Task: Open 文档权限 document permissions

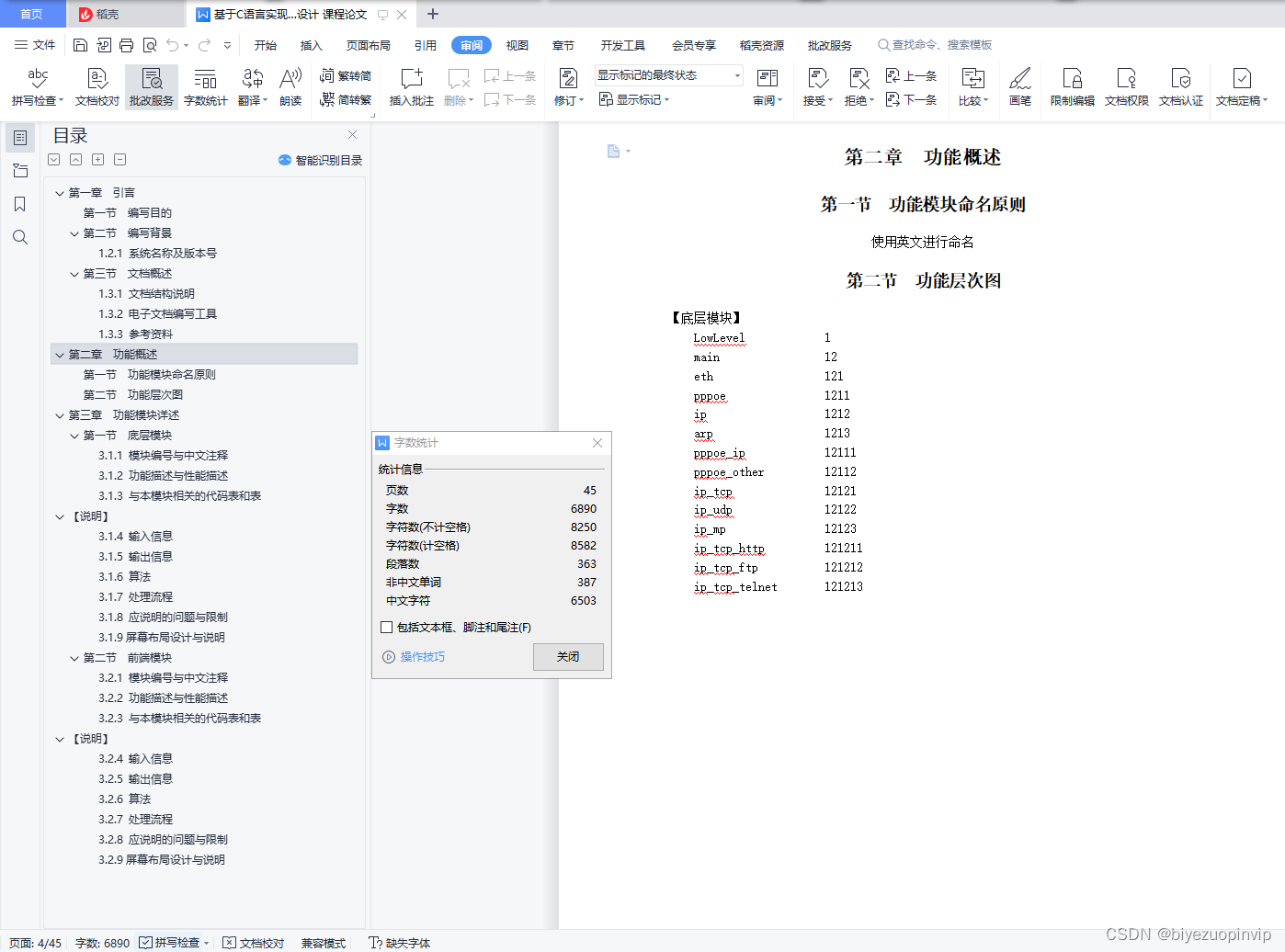Action: pyautogui.click(x=1127, y=87)
